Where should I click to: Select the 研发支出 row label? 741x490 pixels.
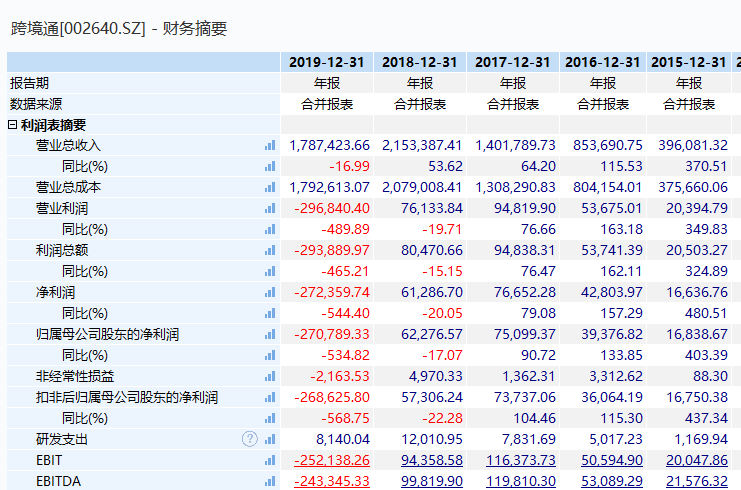(62, 439)
